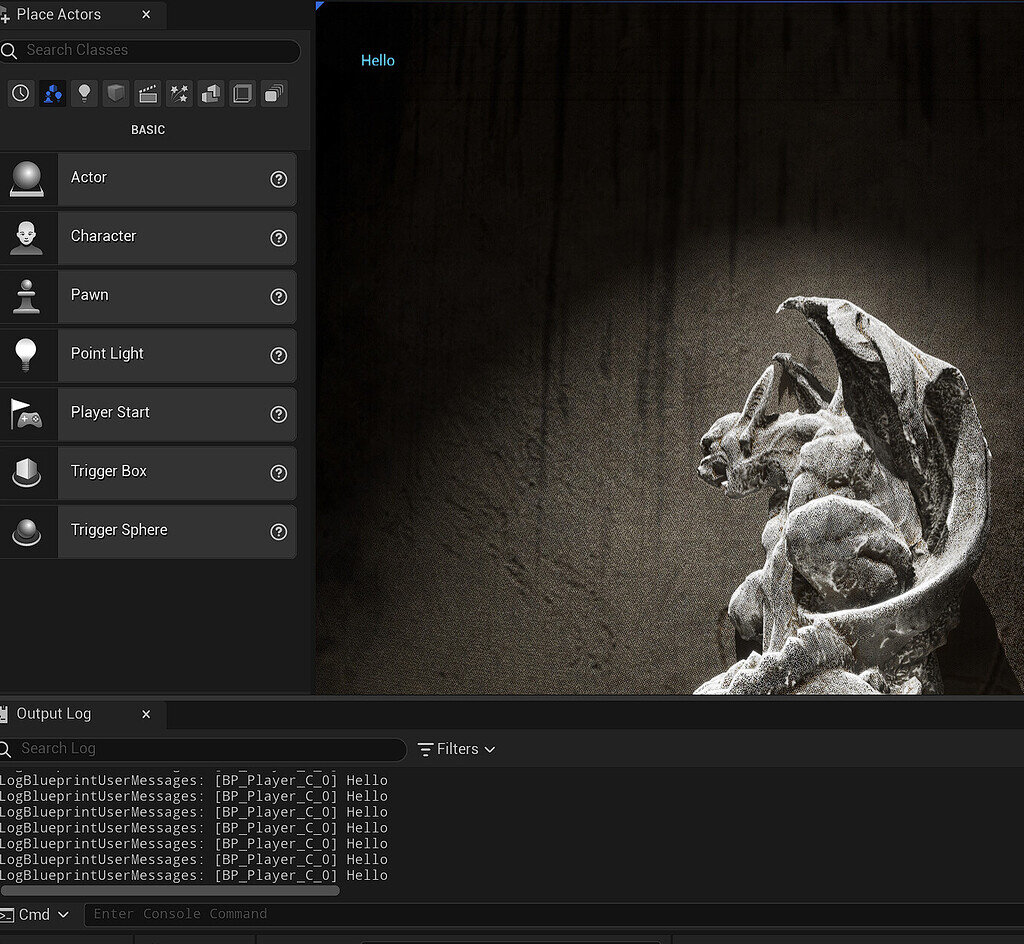
Task: Click the Output Log horizontal scrollbar
Action: point(170,890)
